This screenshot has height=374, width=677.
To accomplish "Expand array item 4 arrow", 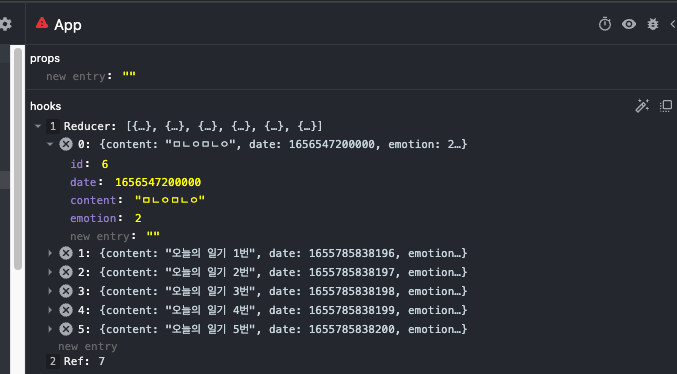I will (50, 310).
